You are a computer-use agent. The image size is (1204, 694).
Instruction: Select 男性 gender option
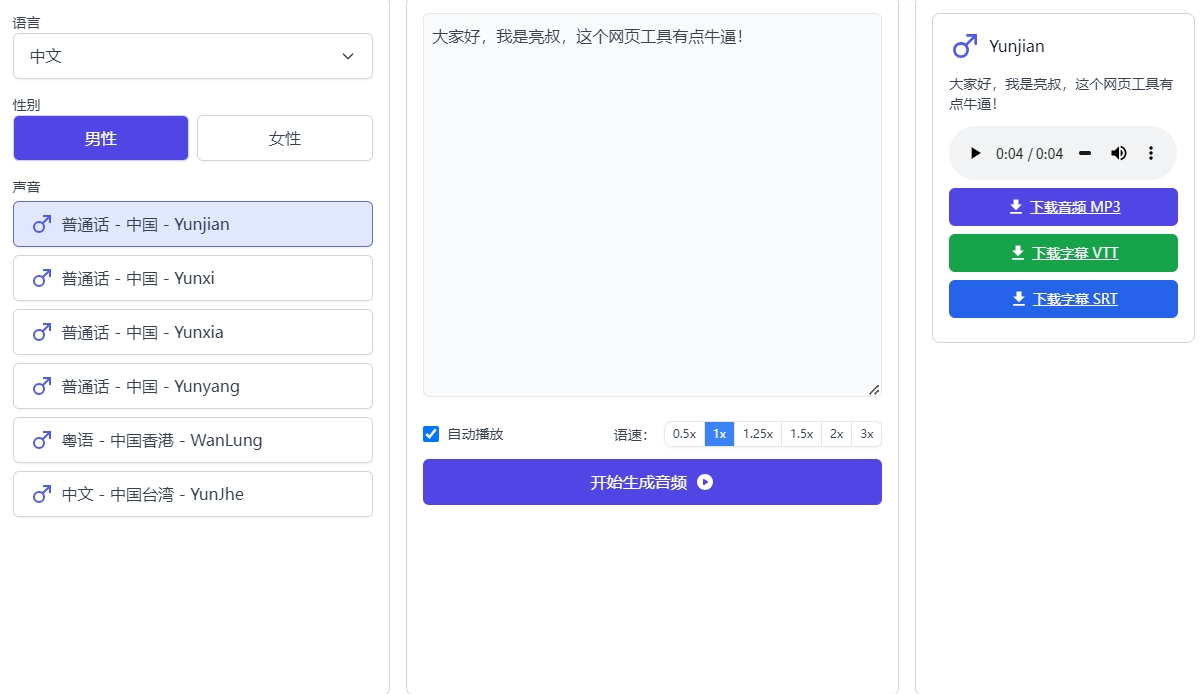coord(100,138)
